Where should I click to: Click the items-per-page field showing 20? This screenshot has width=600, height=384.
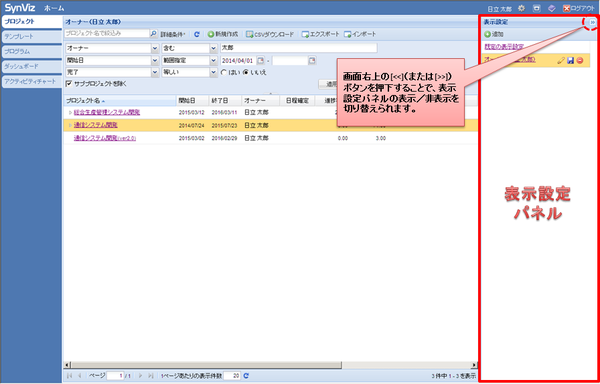[232, 376]
